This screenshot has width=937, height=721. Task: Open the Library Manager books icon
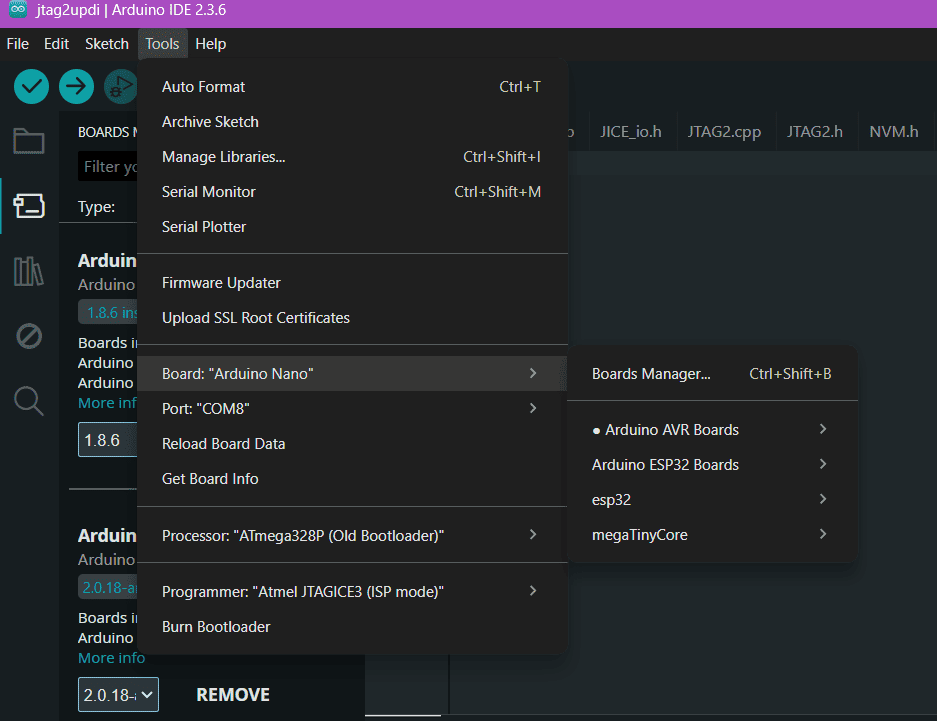pos(29,271)
